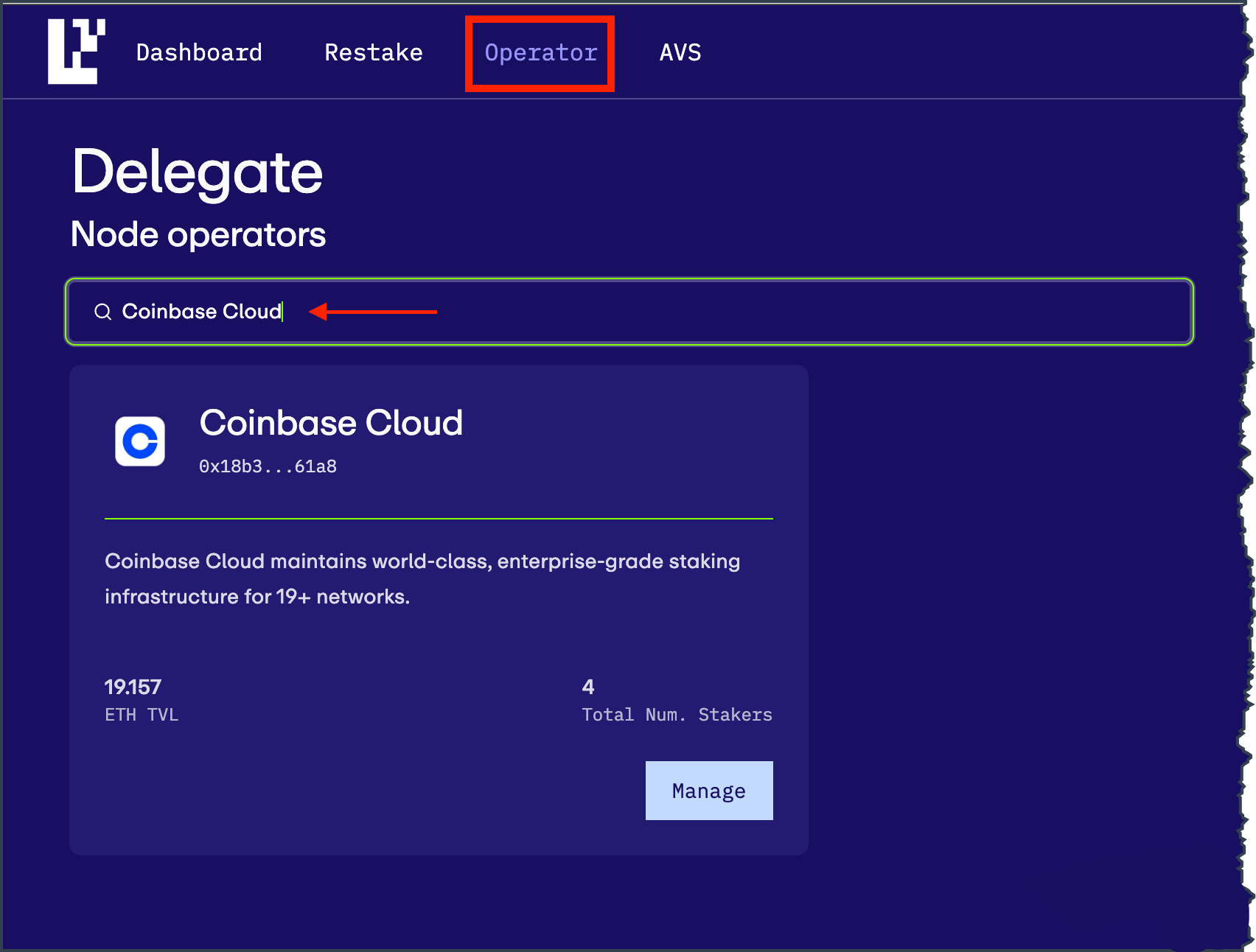The image size is (1256, 952).
Task: Click the operator address 0x18b3...61a8
Action: (268, 466)
